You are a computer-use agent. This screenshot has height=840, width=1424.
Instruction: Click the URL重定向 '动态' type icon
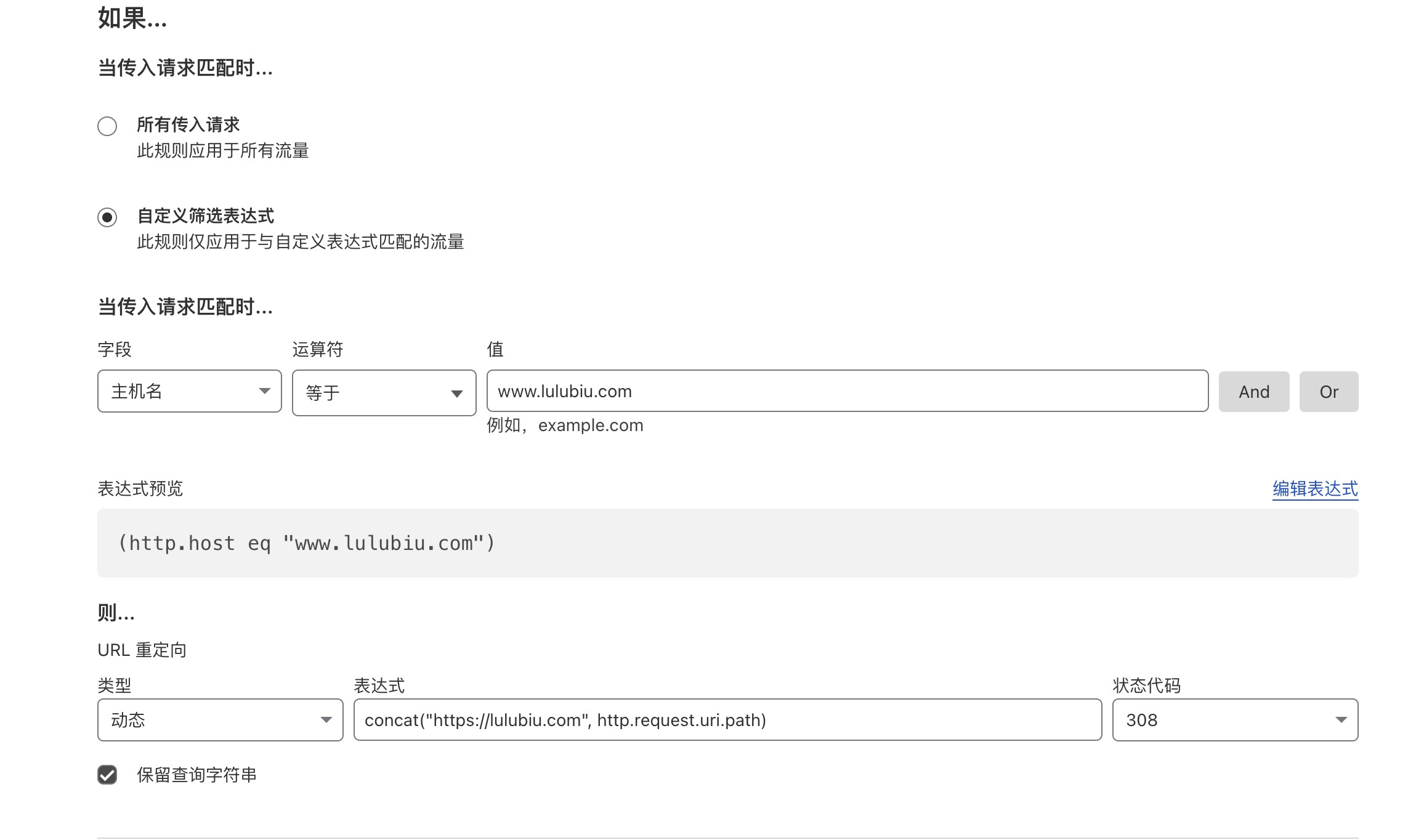click(326, 718)
